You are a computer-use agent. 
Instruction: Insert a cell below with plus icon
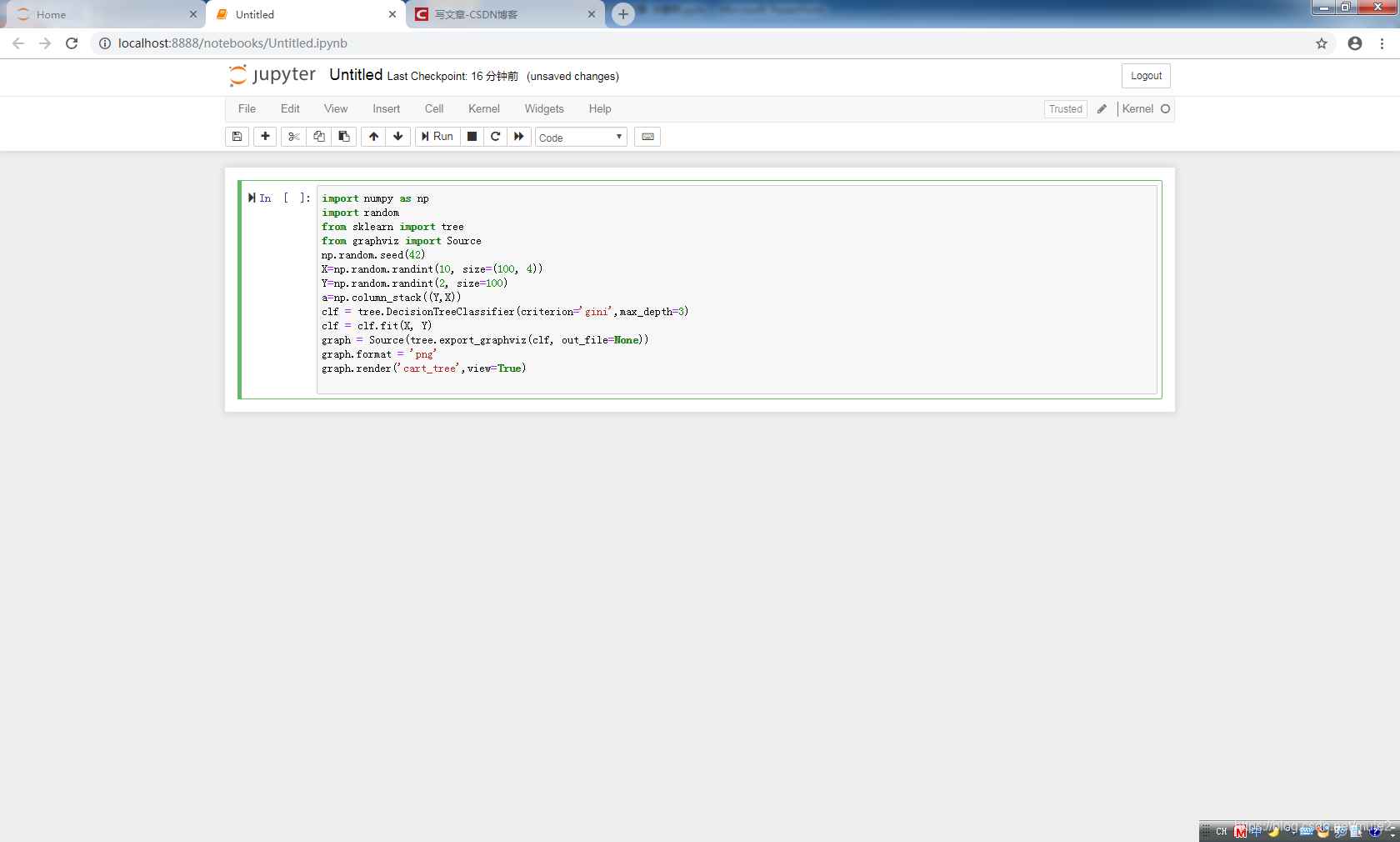pos(265,137)
